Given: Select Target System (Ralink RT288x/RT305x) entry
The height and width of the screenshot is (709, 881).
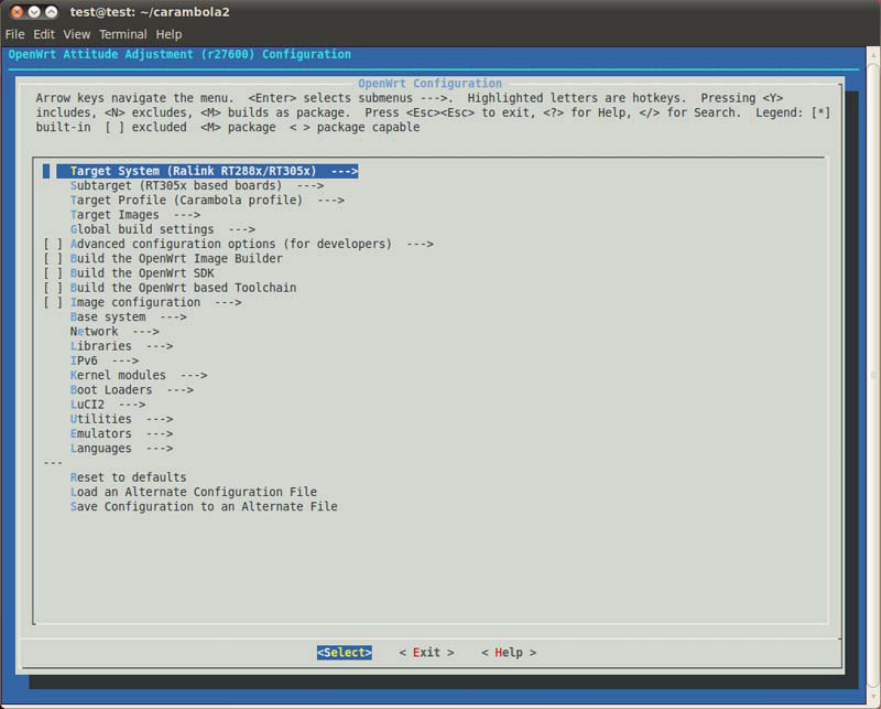Looking at the screenshot, I should point(207,171).
